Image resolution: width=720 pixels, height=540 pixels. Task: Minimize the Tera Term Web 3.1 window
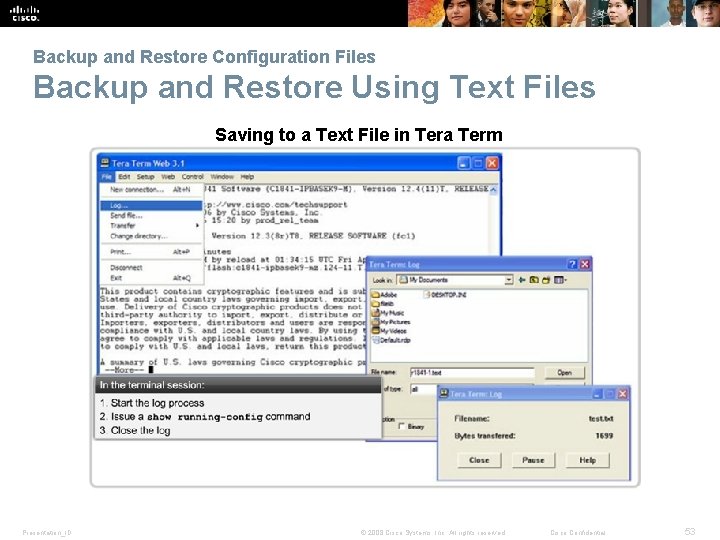pos(464,163)
